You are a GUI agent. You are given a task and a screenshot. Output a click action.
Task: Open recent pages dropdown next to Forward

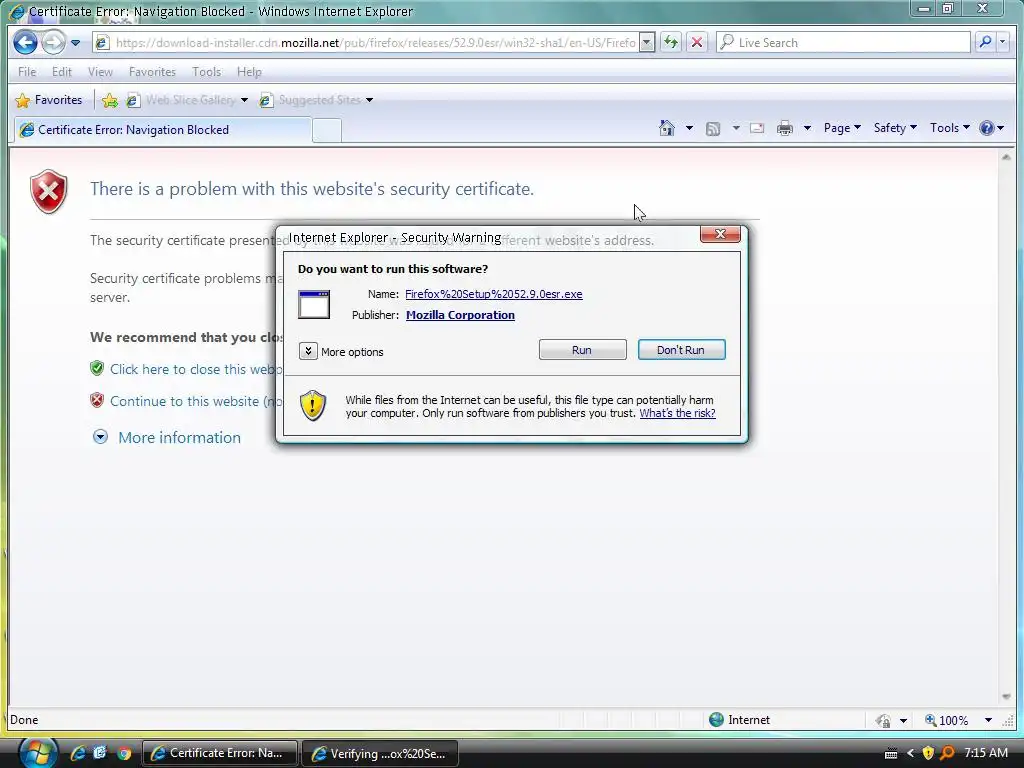(76, 43)
